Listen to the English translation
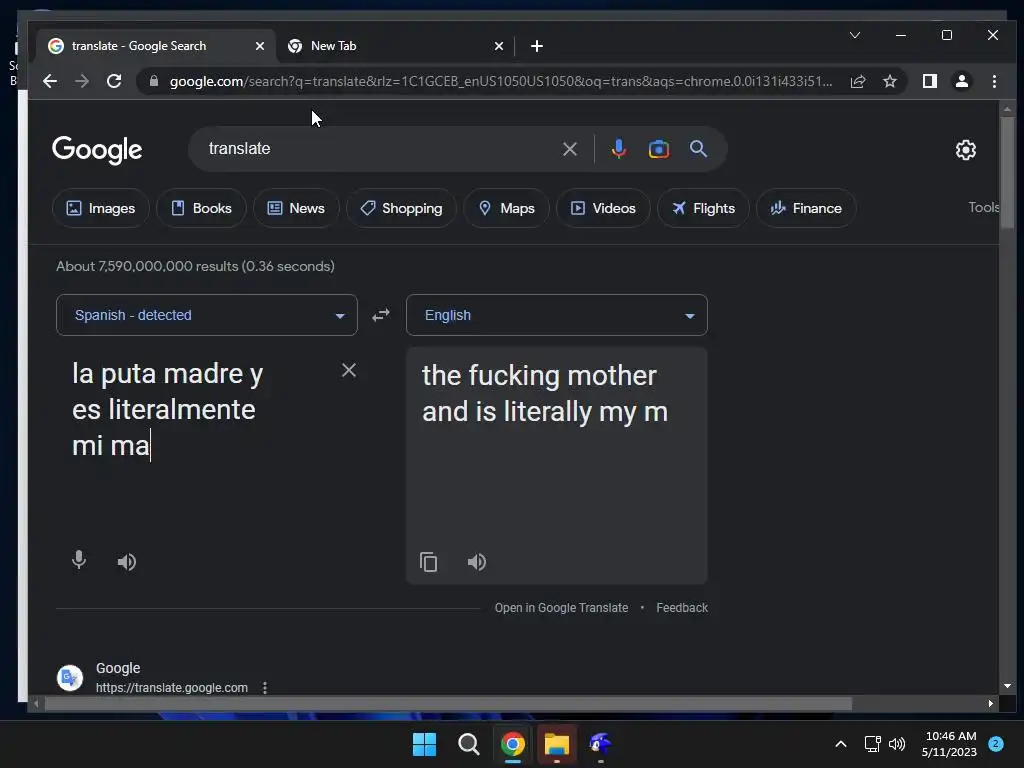The width and height of the screenshot is (1024, 768). point(477,562)
